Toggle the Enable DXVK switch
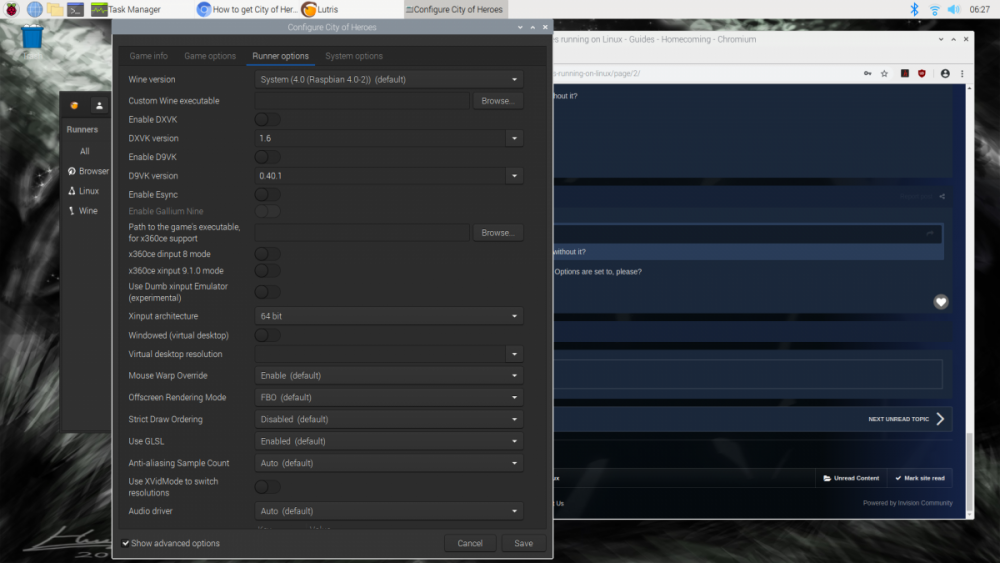Viewport: 1000px width, 563px height. 267,119
